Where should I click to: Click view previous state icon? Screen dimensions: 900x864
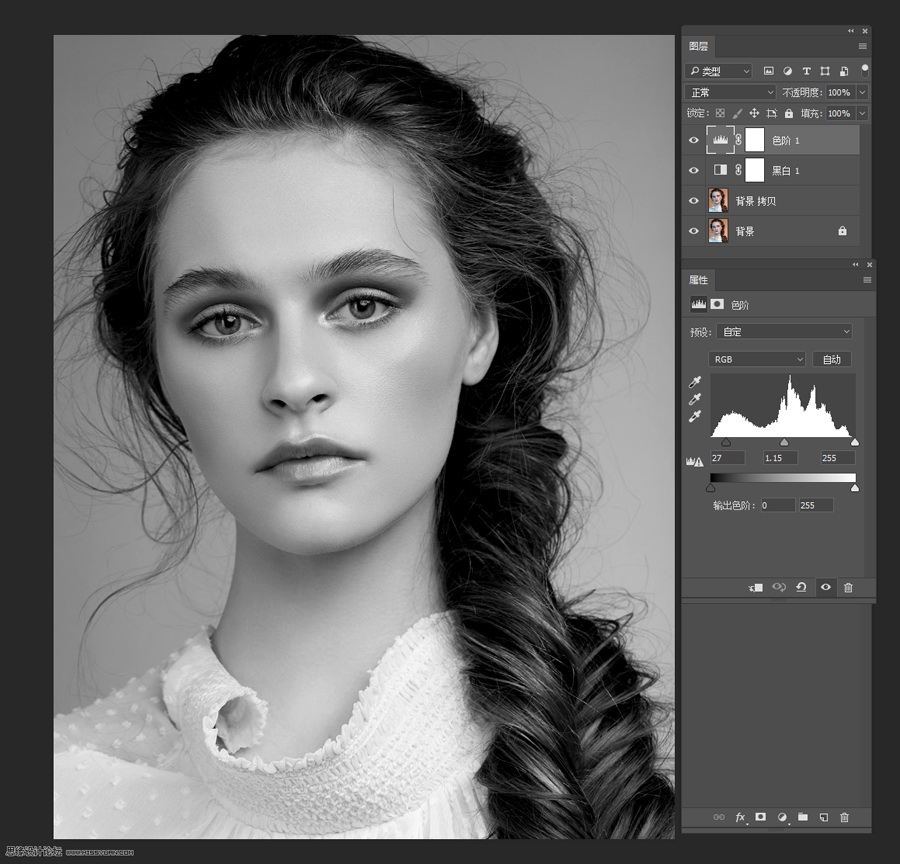pyautogui.click(x=779, y=587)
